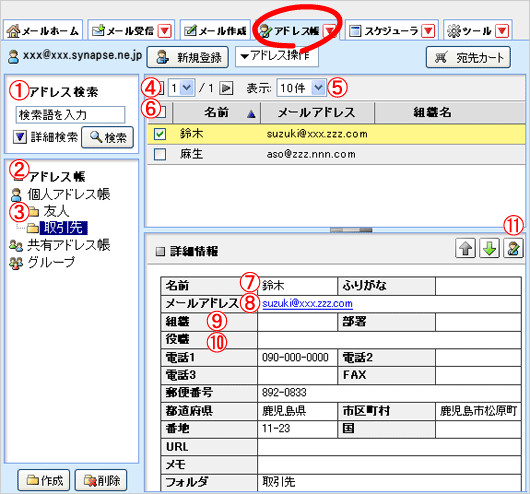Sort by メールアドレス column header
The width and height of the screenshot is (530, 494).
point(317,113)
